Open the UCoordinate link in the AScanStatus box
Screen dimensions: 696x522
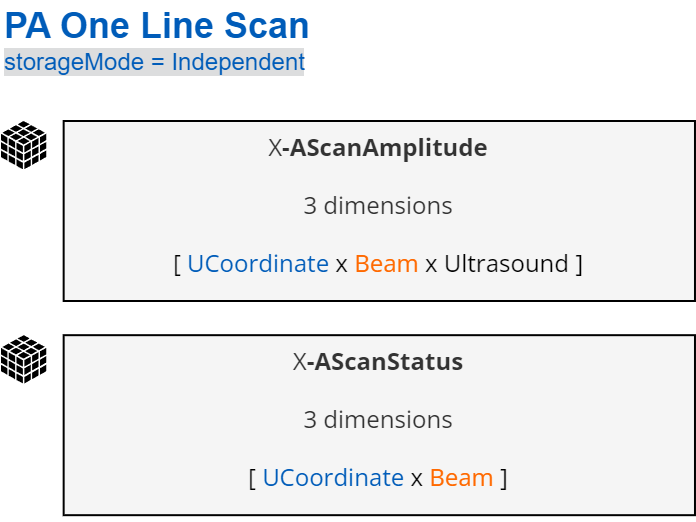tap(333, 478)
